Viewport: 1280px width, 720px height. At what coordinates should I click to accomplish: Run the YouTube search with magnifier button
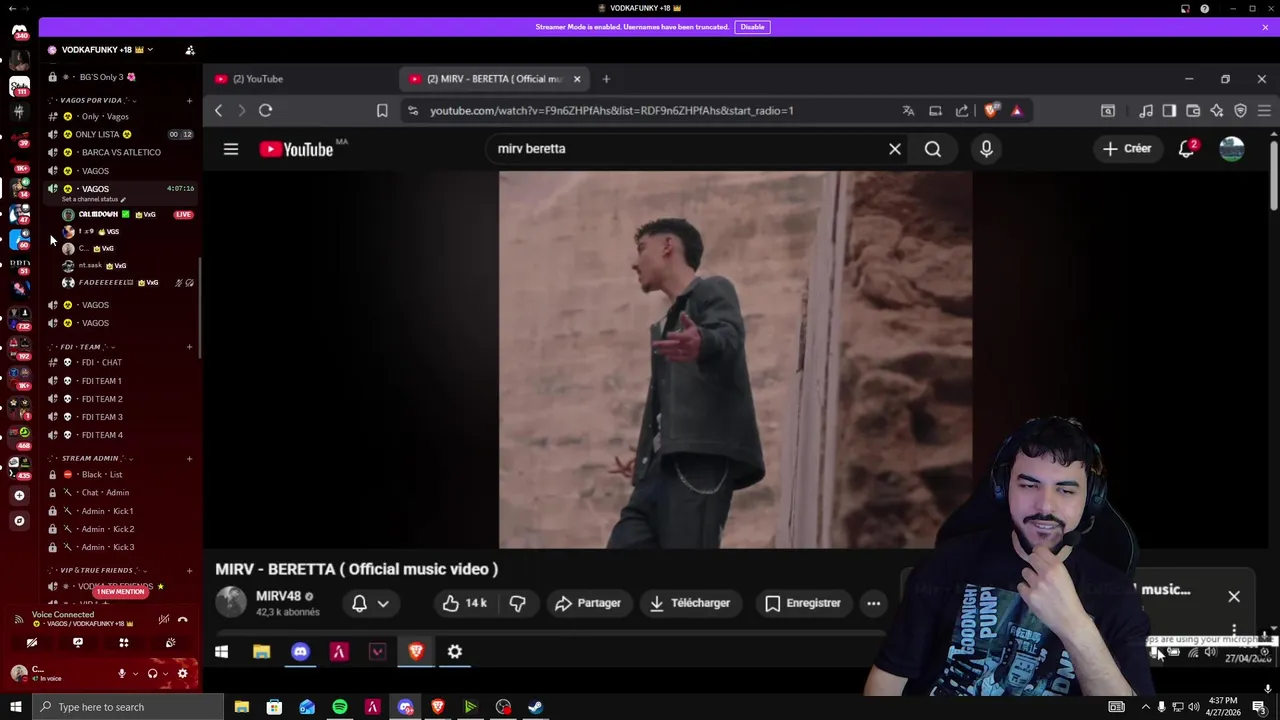click(x=933, y=149)
